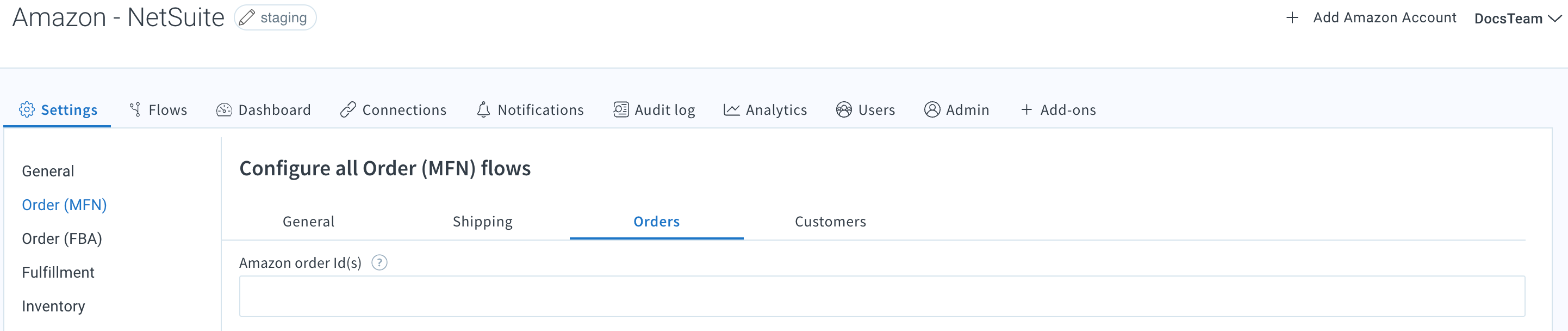View the Notifications tab
Screen dimensions: 1568x331
530,110
